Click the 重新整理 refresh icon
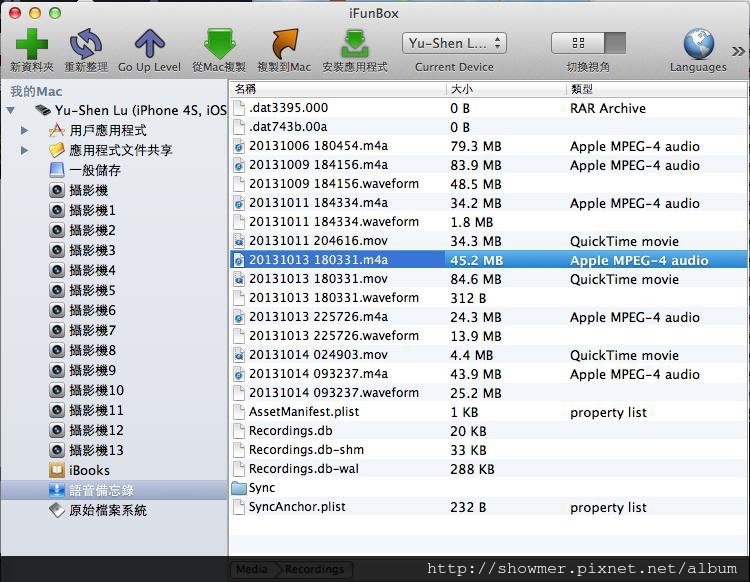This screenshot has width=750, height=582. coord(86,44)
